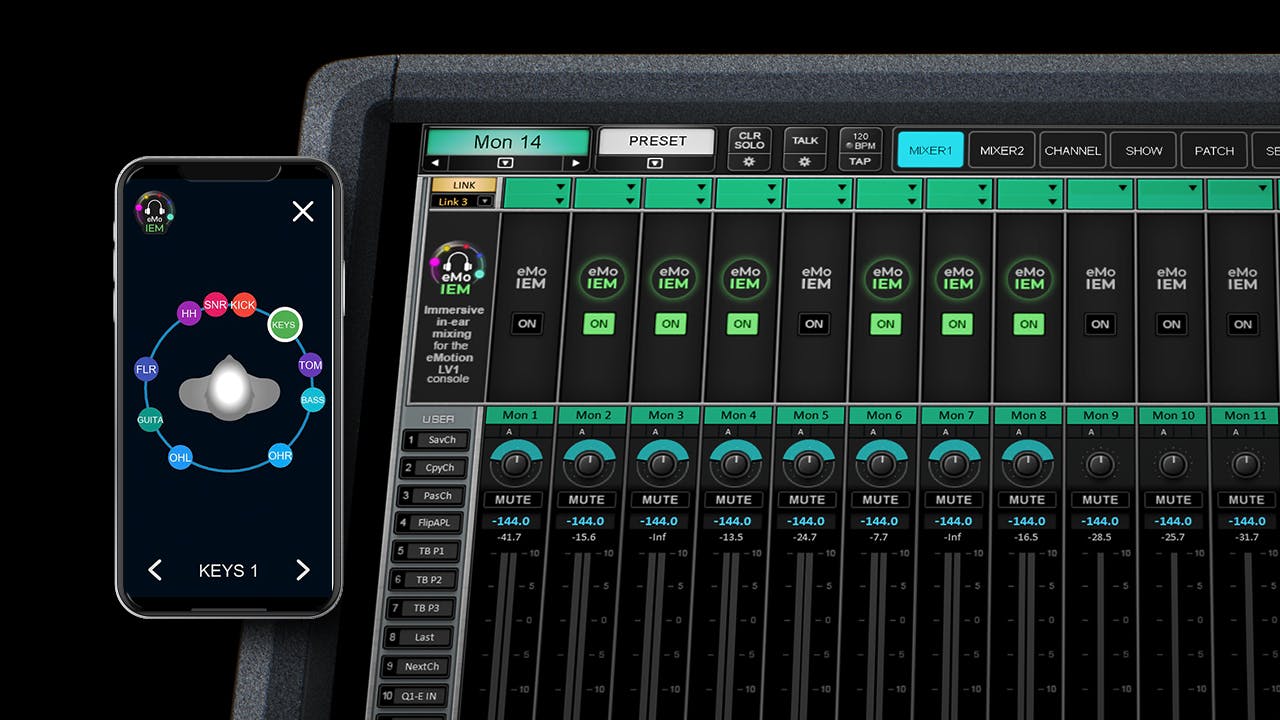Select the HH node on the phone circle

189,314
